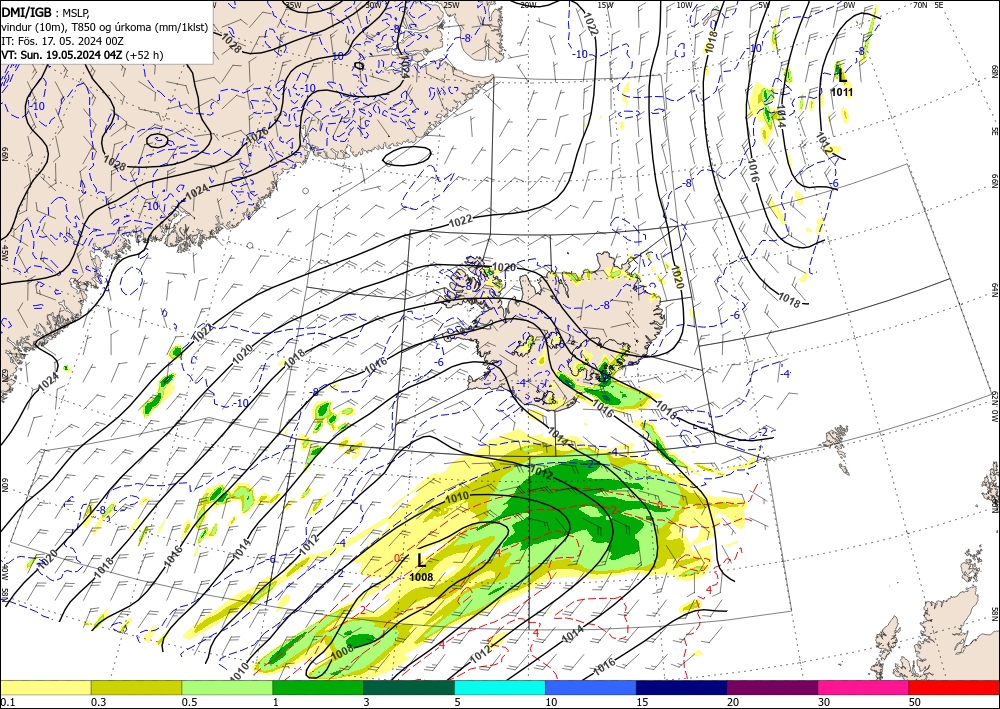Click the legend value '50'

click(915, 702)
